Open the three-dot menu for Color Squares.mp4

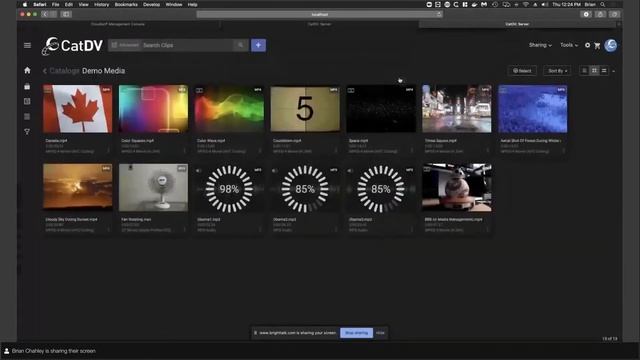tap(184, 151)
